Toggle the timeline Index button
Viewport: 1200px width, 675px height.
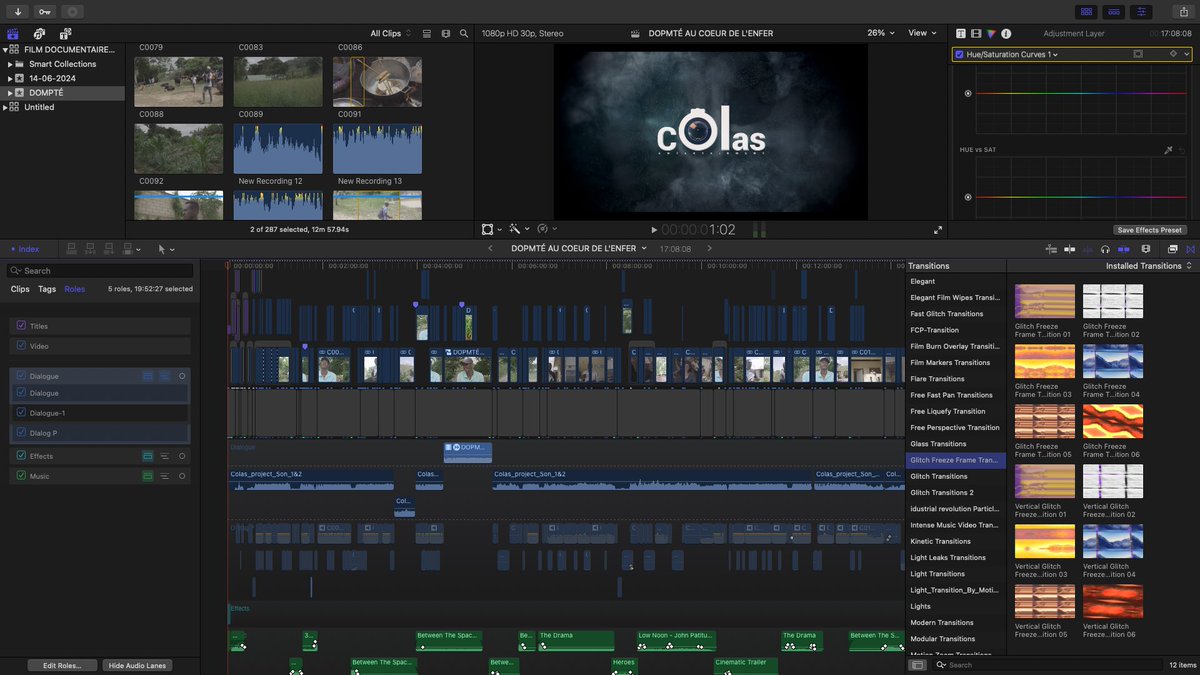click(24, 249)
